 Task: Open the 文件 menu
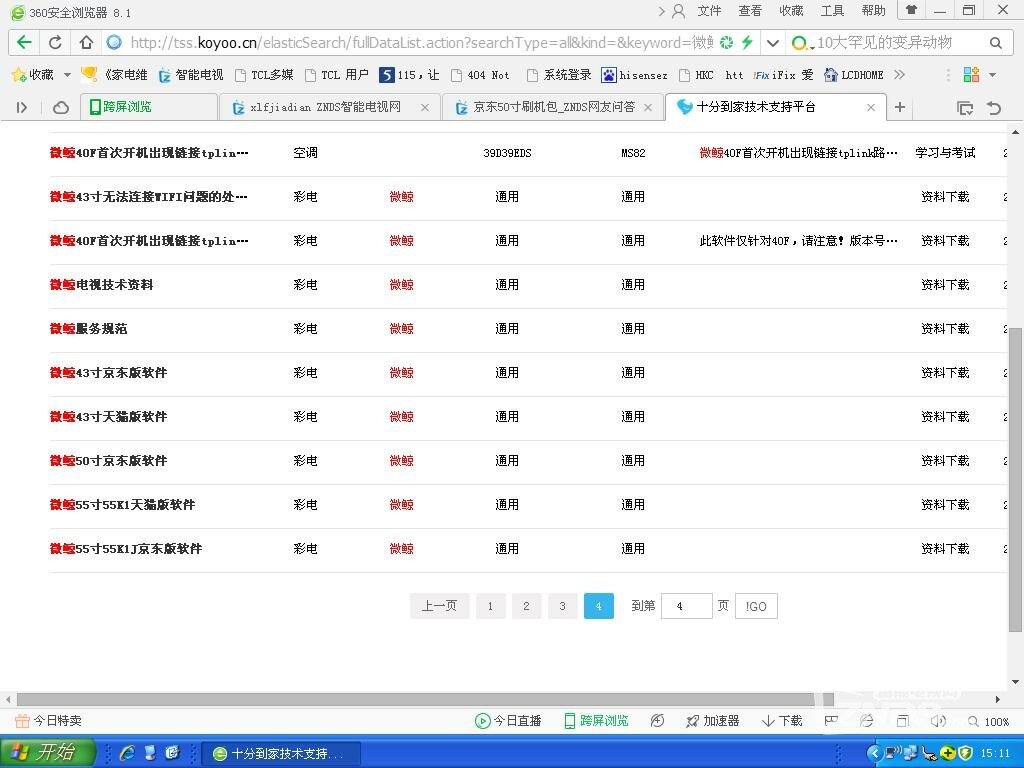click(x=709, y=11)
